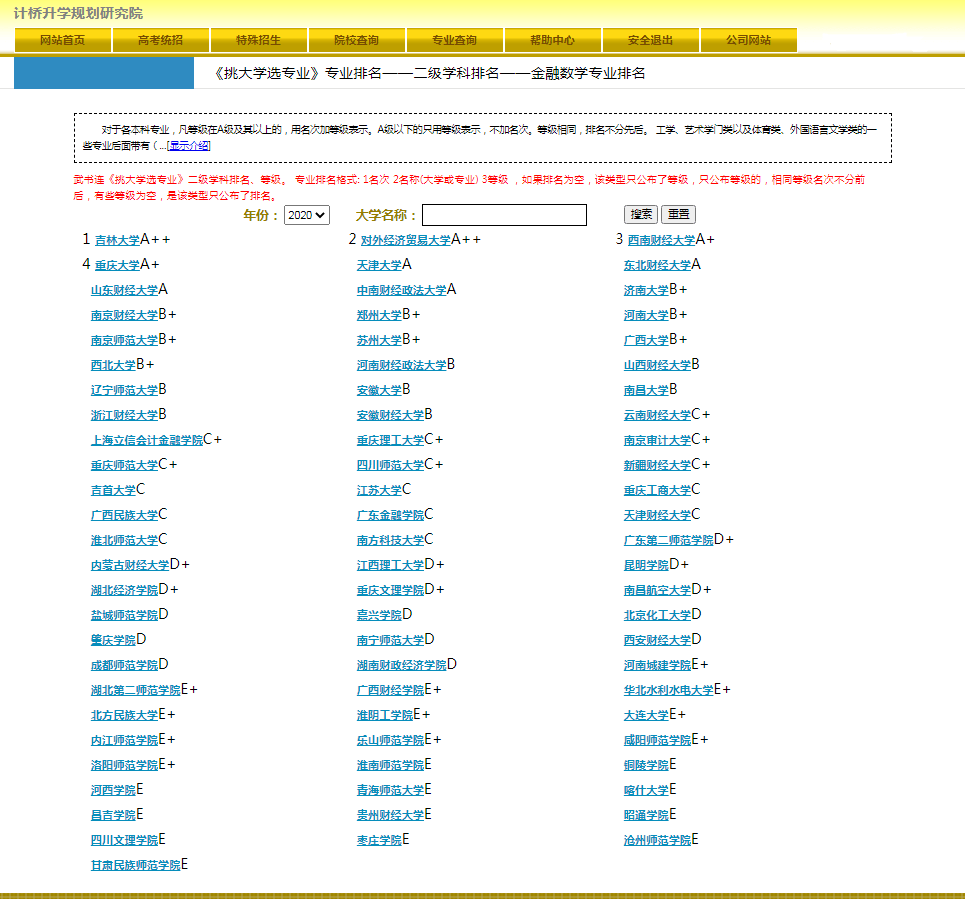Click the 西南财经大学 link

coord(661,241)
